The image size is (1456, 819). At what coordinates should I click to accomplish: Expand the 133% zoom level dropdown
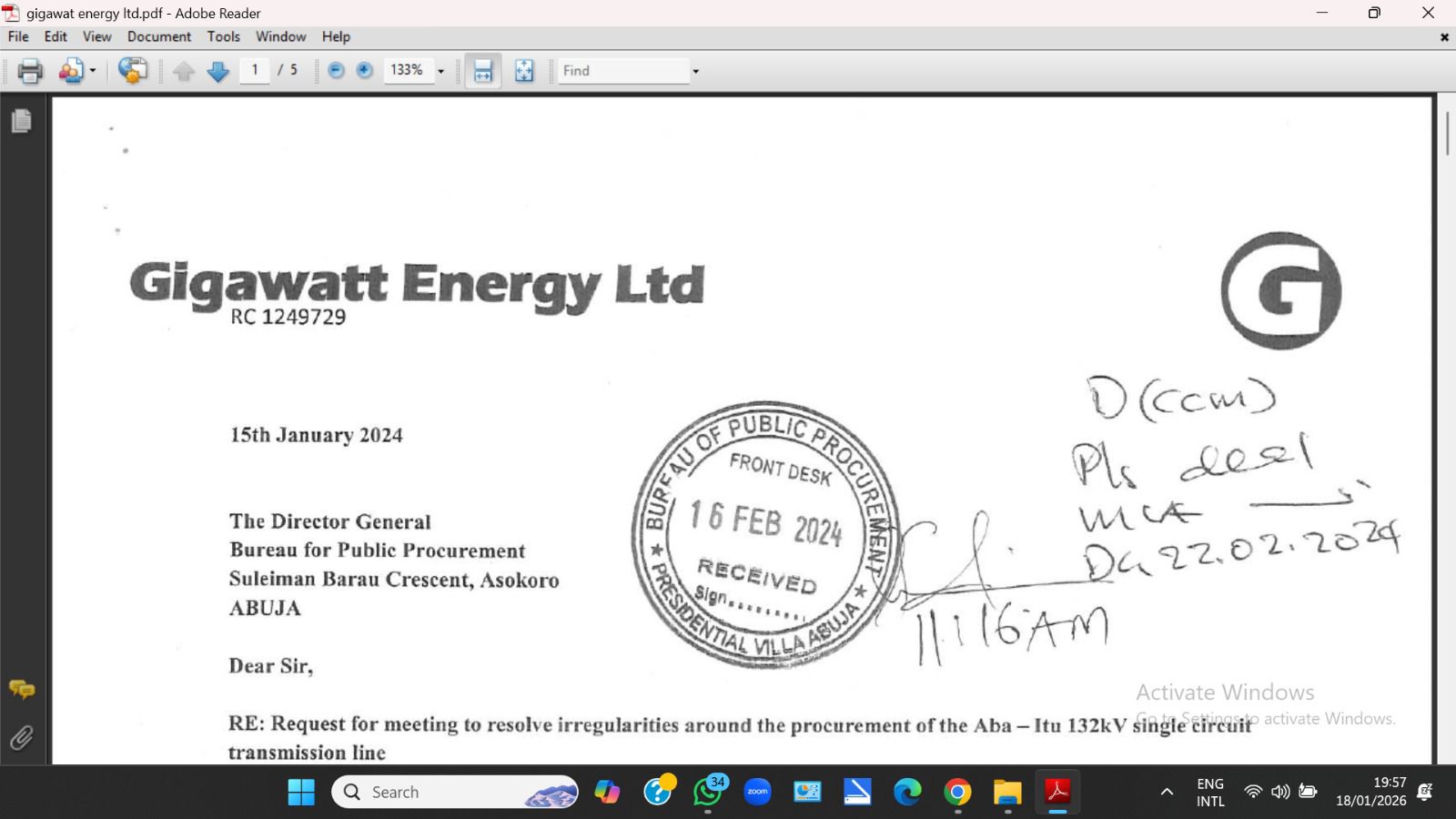(x=441, y=71)
